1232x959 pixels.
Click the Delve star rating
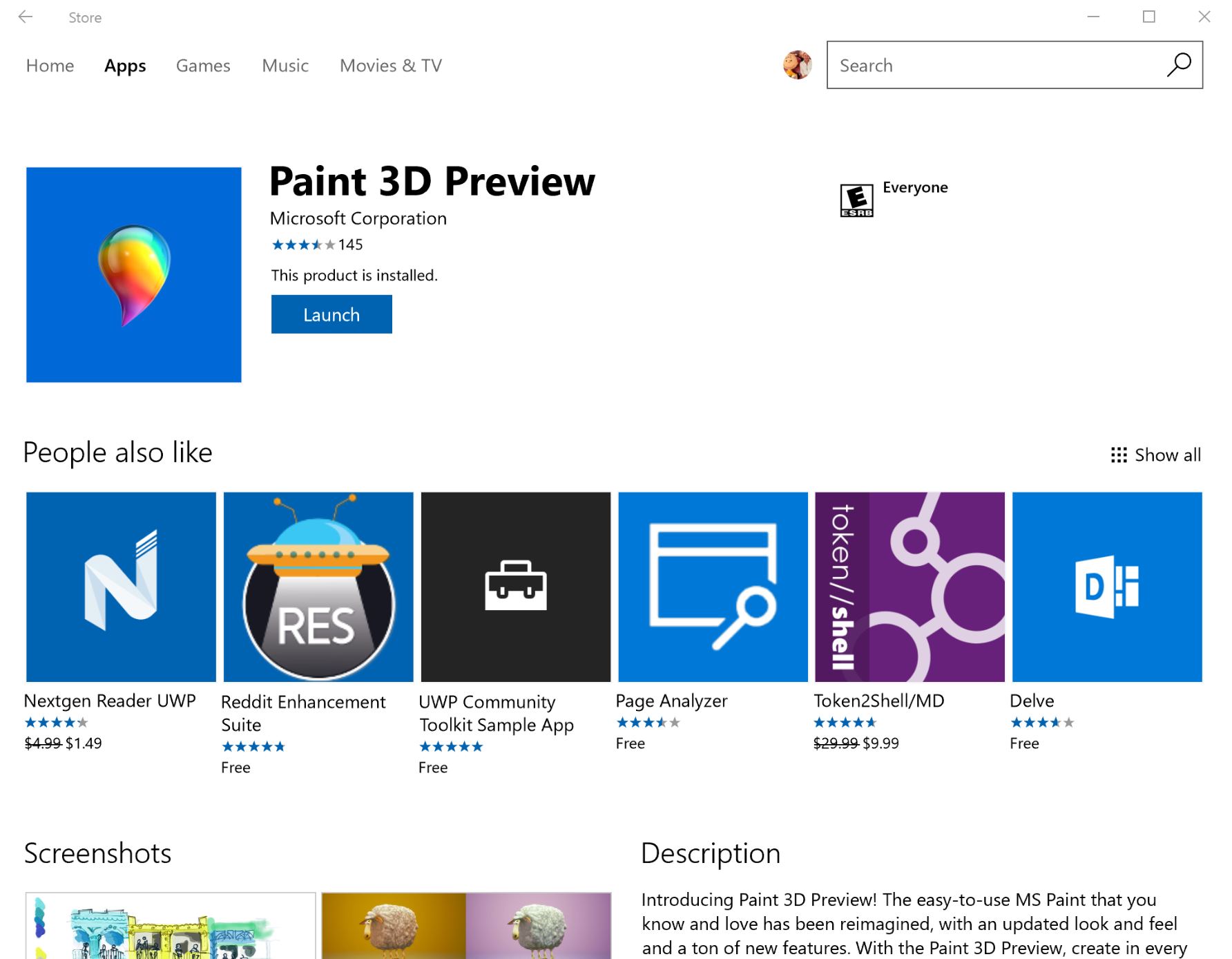coord(1042,723)
